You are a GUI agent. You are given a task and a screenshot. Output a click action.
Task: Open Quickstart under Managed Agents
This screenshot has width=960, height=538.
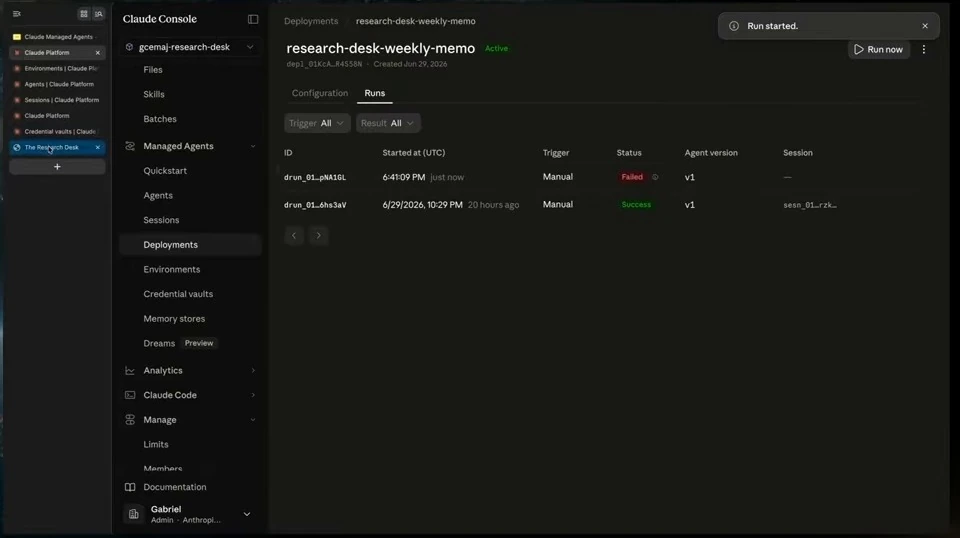click(165, 171)
